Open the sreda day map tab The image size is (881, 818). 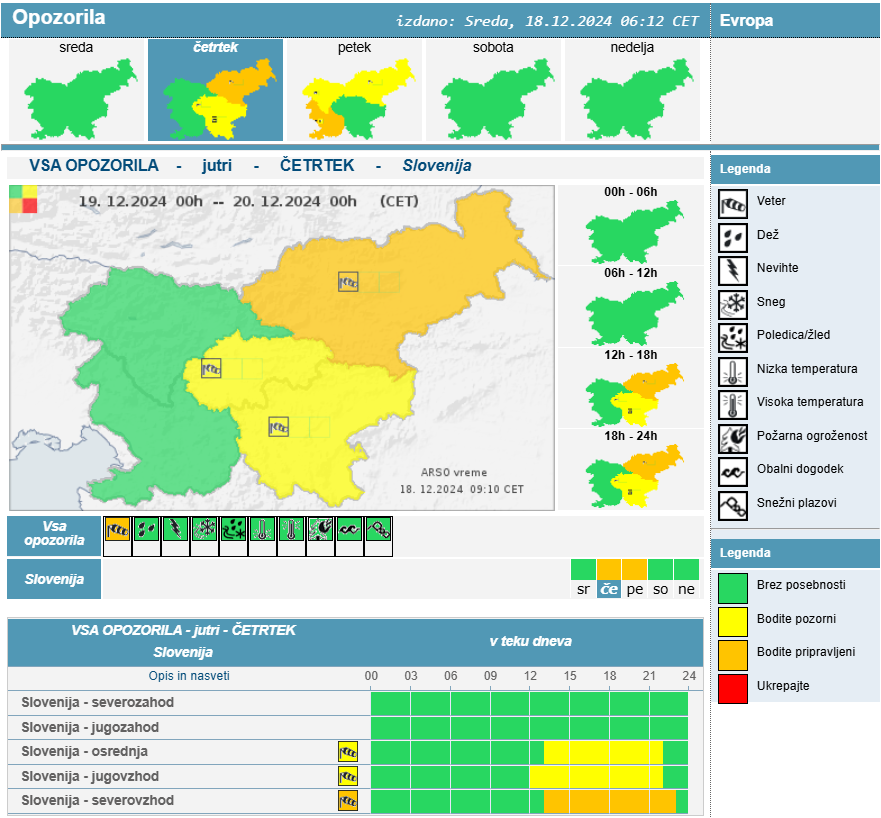point(76,91)
